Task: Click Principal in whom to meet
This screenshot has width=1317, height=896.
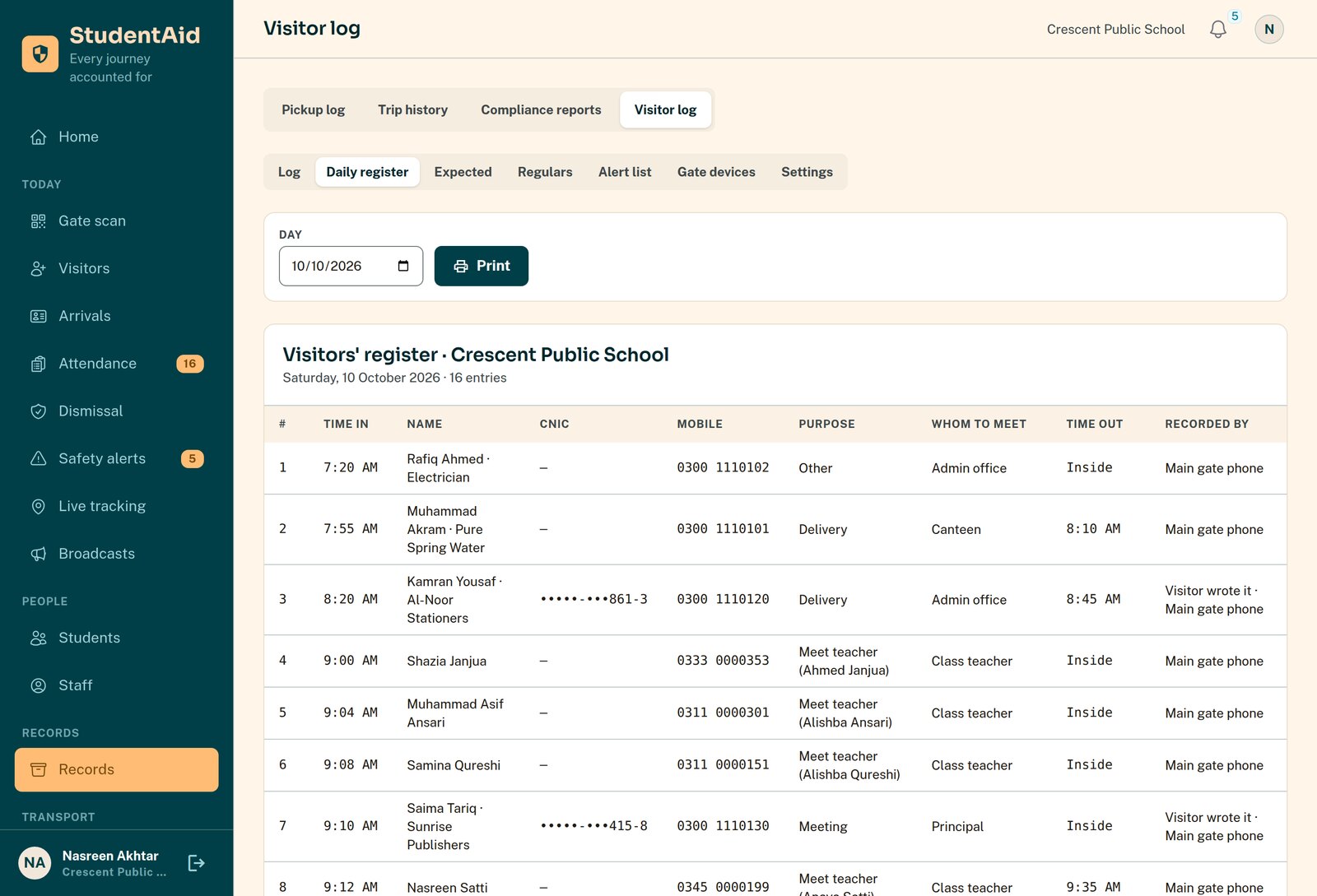Action: 957,826
